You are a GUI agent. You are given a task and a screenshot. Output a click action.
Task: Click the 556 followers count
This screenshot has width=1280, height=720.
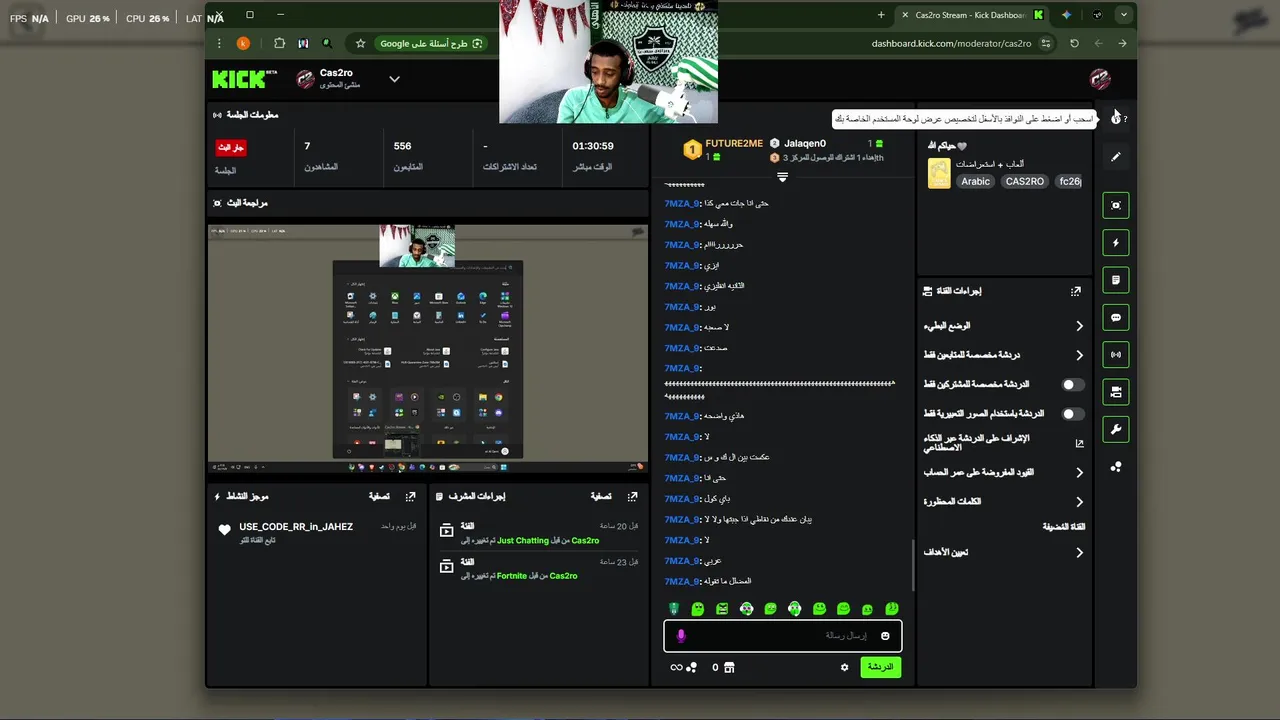click(x=403, y=146)
